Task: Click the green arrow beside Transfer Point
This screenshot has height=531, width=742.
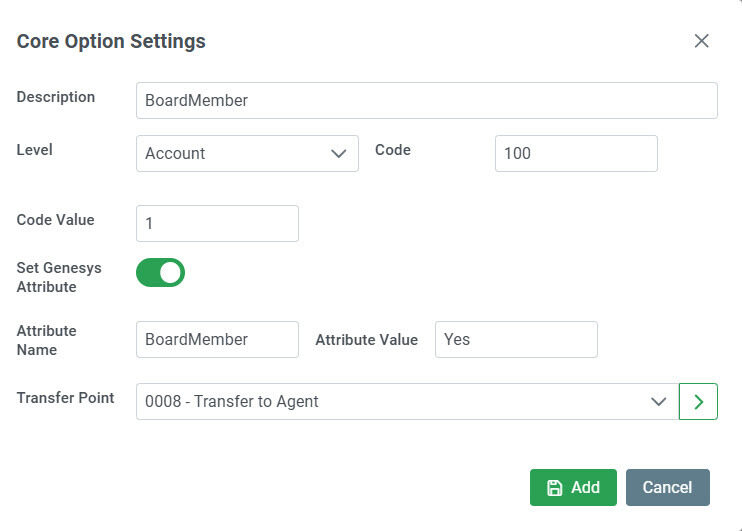Action: pos(698,401)
